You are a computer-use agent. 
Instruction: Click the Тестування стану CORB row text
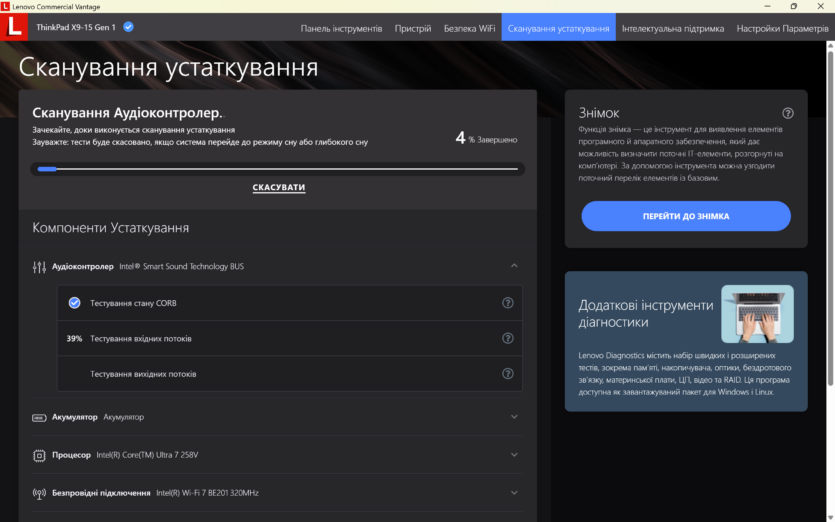(133, 303)
